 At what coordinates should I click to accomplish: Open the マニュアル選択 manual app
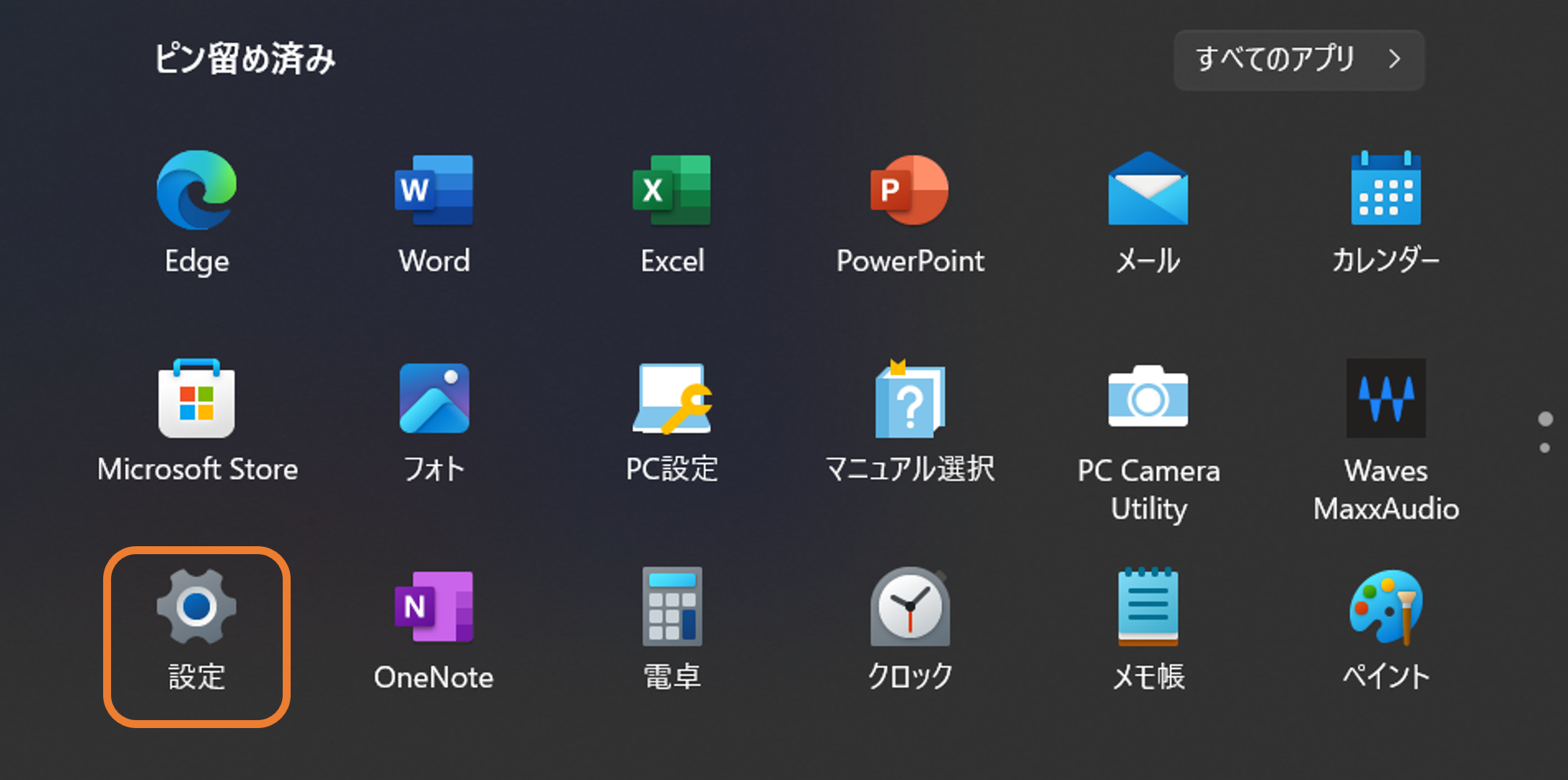(910, 398)
